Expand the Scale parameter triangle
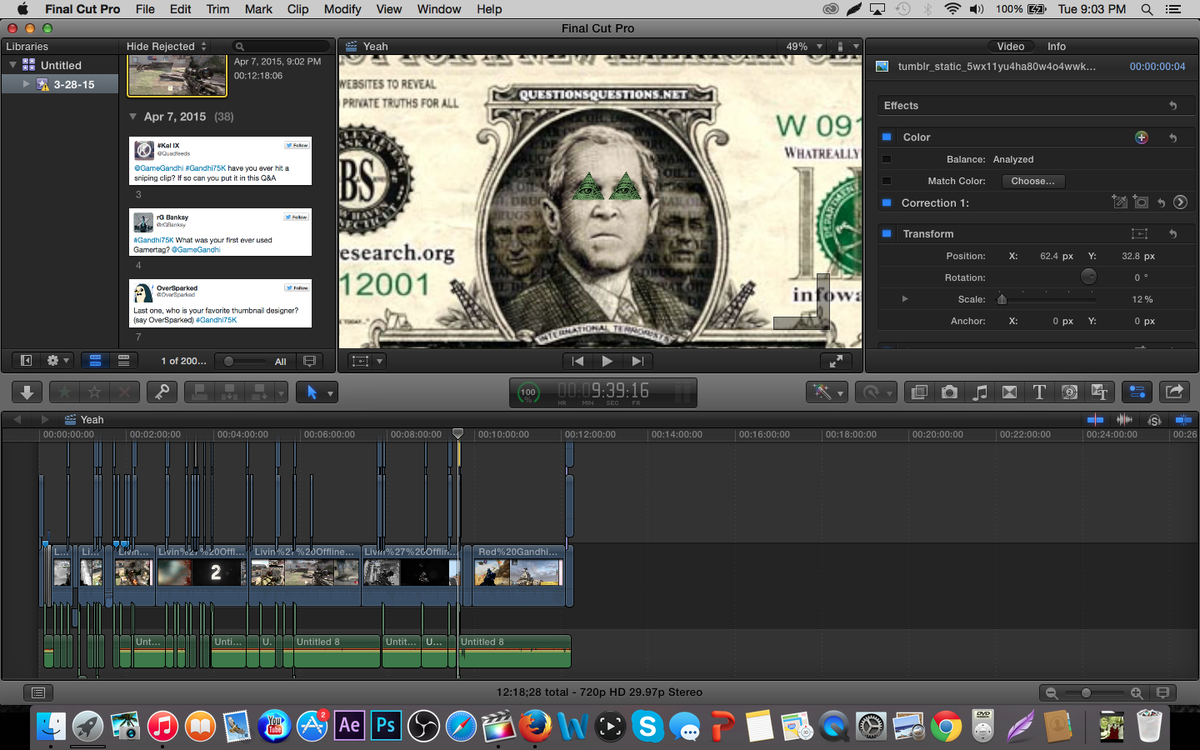Viewport: 1200px width, 750px height. click(x=905, y=299)
